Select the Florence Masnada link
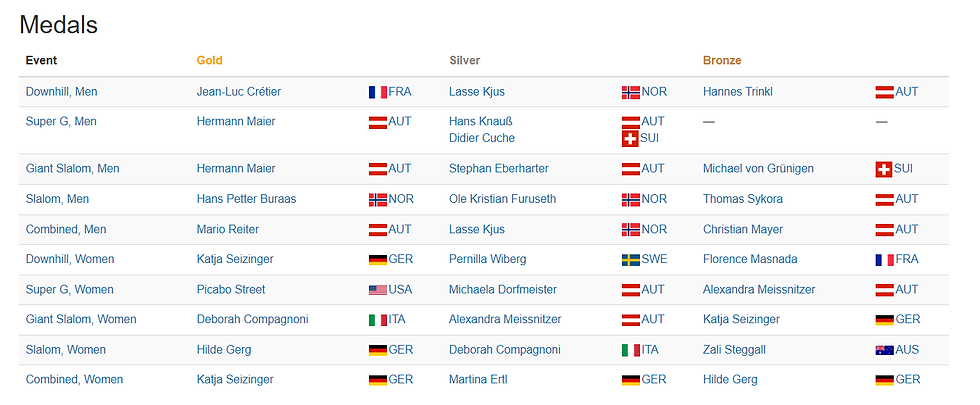 pos(750,260)
